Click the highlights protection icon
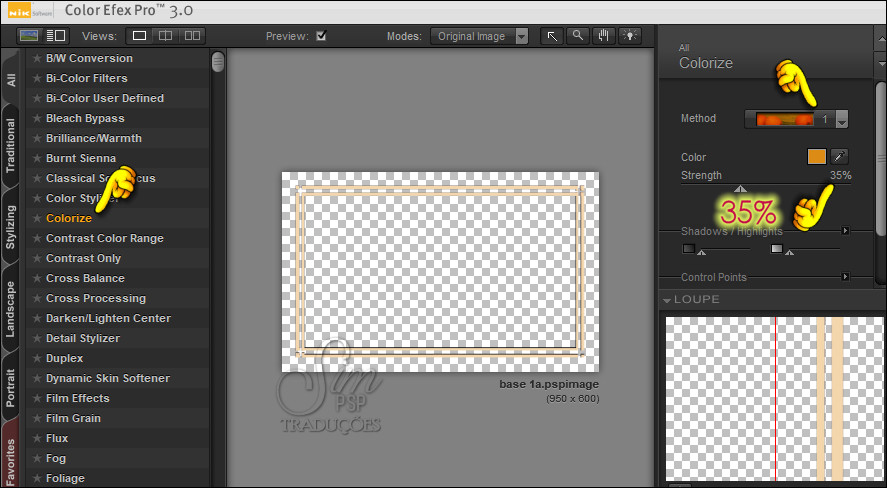This screenshot has width=887, height=488. pos(777,249)
